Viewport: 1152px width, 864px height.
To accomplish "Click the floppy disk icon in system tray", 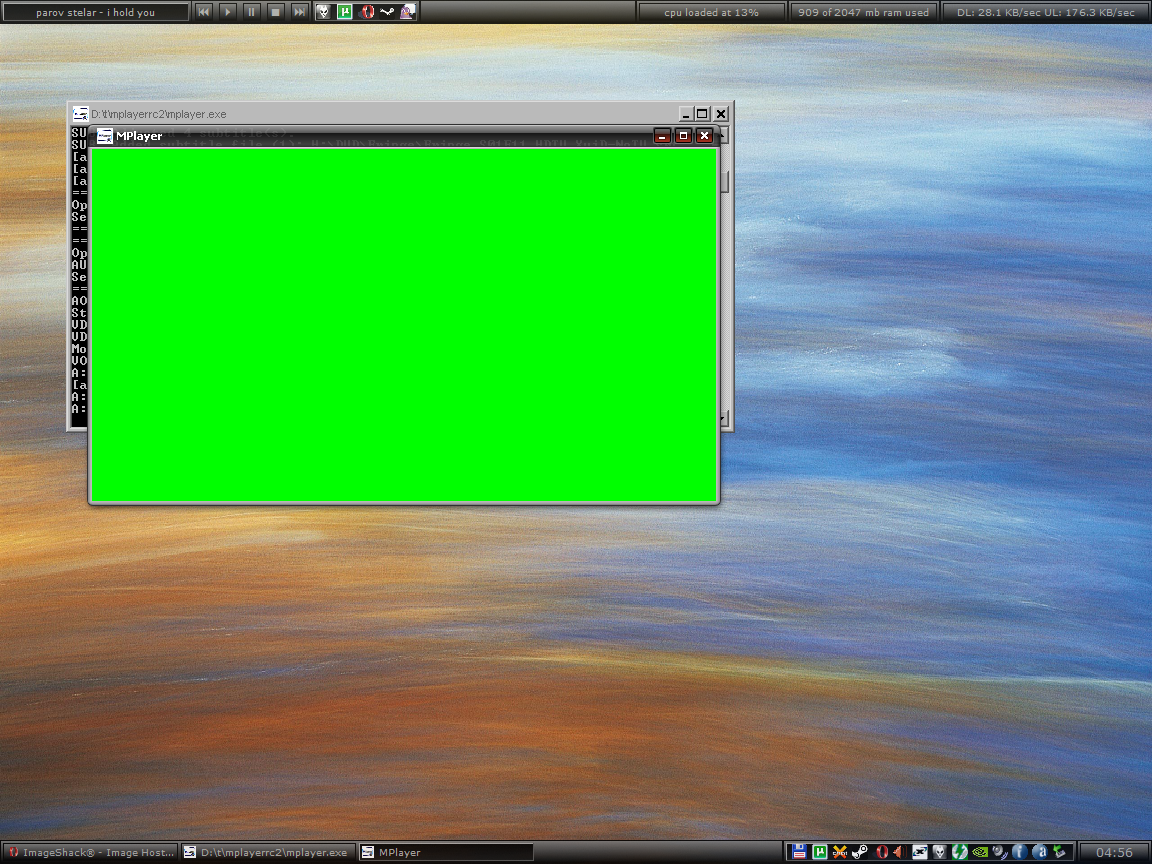I will pos(799,852).
